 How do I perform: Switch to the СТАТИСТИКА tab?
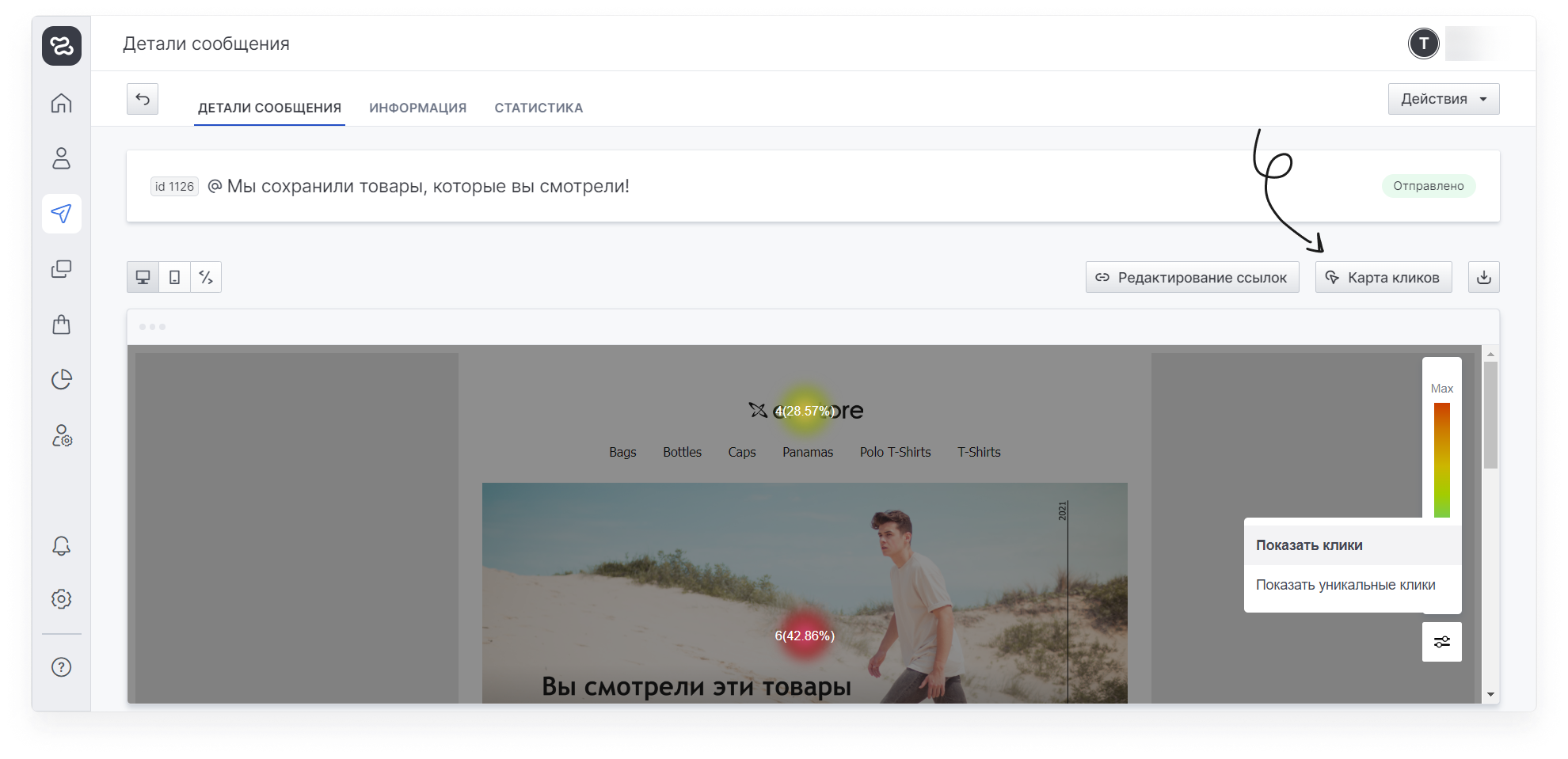pyautogui.click(x=539, y=108)
